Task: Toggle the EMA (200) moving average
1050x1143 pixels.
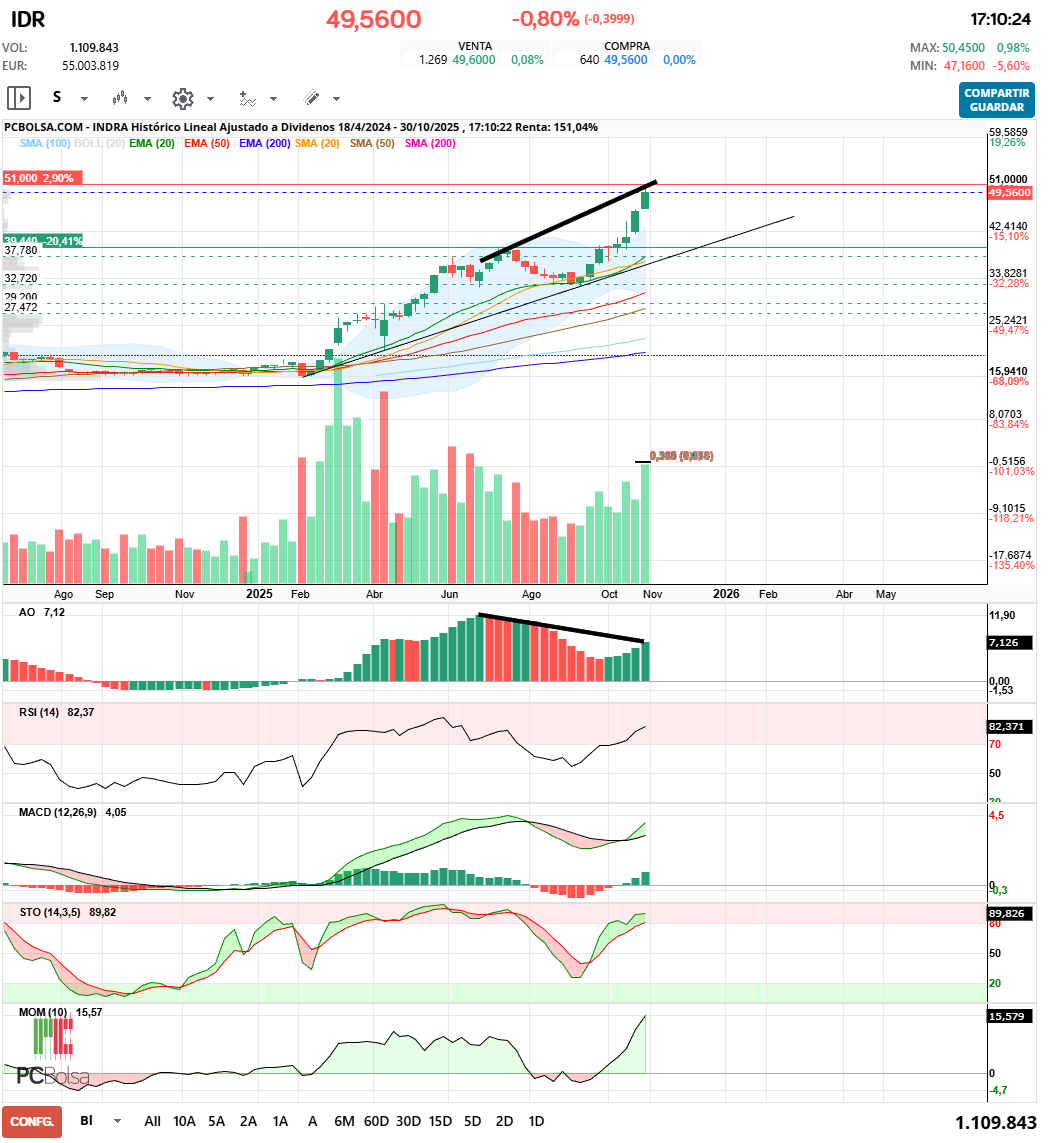Action: click(264, 143)
